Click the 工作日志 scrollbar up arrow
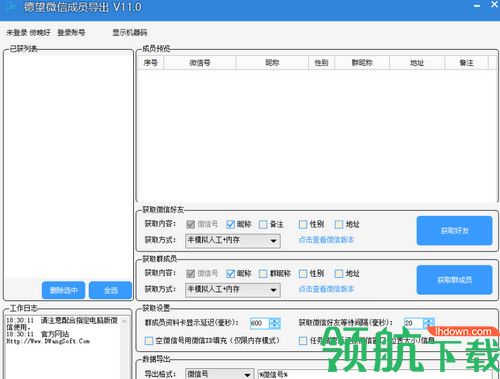 tap(124, 322)
